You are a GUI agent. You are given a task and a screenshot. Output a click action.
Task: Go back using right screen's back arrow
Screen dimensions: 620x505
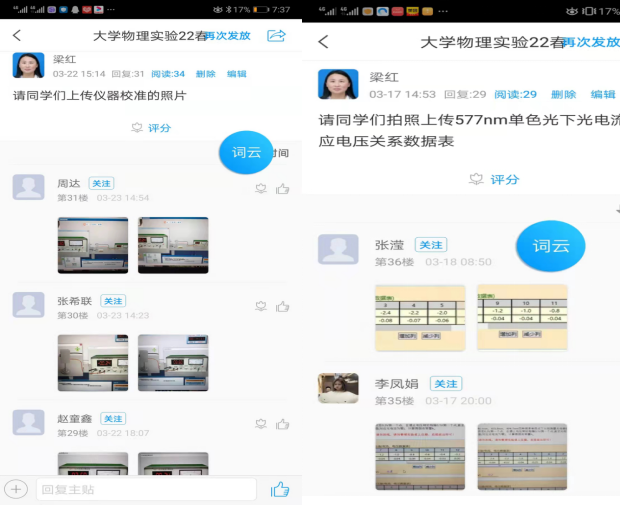coord(323,42)
